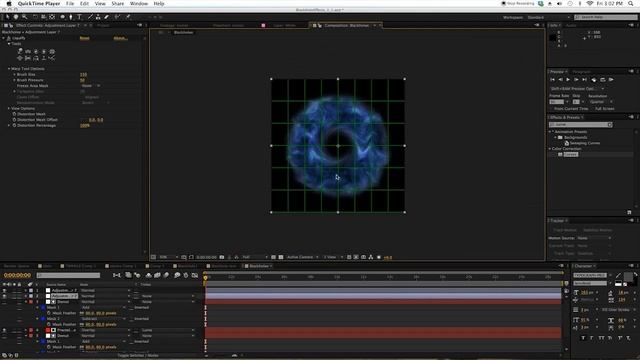
Task: Select the Clone Stamp tool
Action: (98, 17)
